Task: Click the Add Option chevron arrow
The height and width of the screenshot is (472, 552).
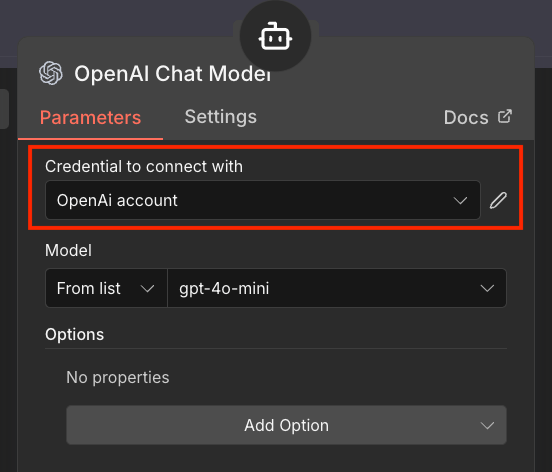Action: pos(487,426)
